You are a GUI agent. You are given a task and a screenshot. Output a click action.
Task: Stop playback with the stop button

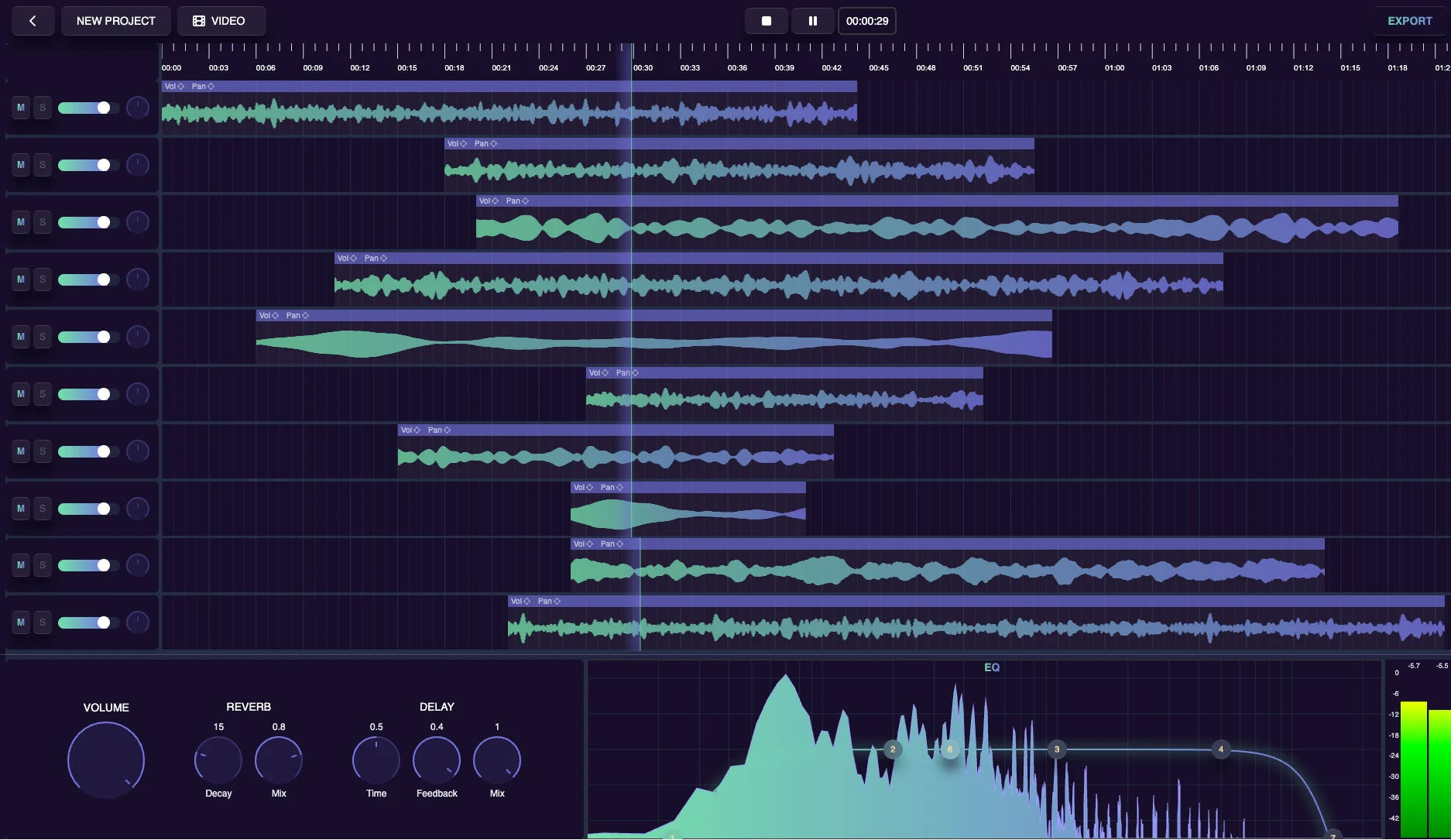767,21
